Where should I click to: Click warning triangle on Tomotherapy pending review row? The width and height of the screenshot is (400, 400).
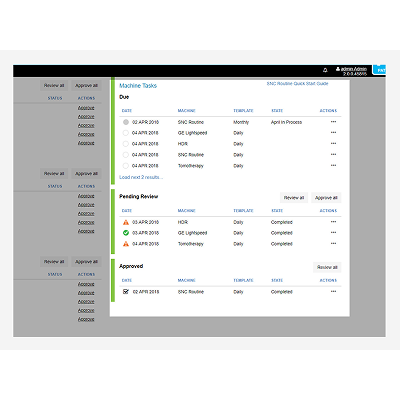point(126,244)
